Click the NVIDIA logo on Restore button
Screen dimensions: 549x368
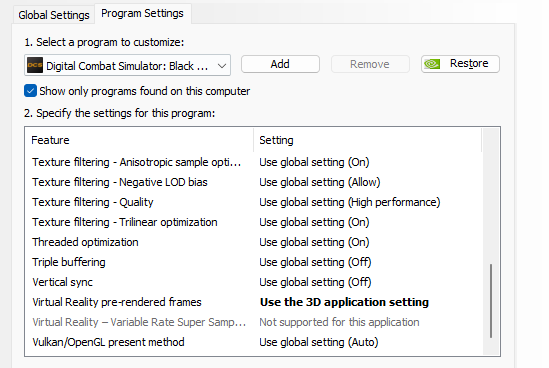(x=432, y=64)
